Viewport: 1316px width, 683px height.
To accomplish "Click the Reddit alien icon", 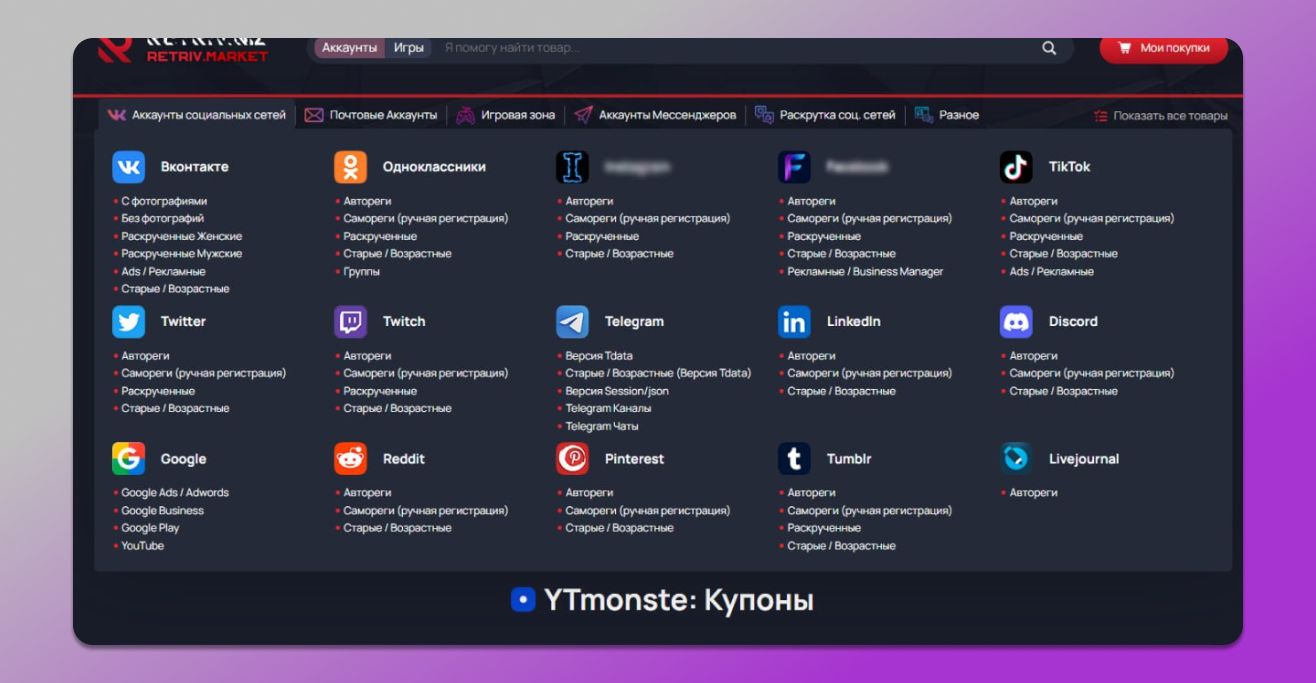I will [x=350, y=459].
